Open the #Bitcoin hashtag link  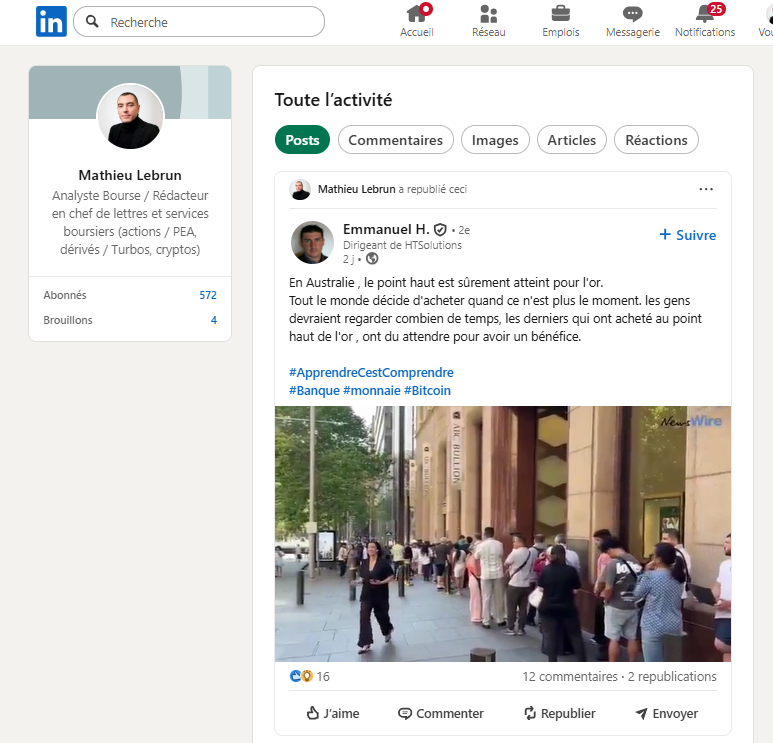click(x=427, y=390)
